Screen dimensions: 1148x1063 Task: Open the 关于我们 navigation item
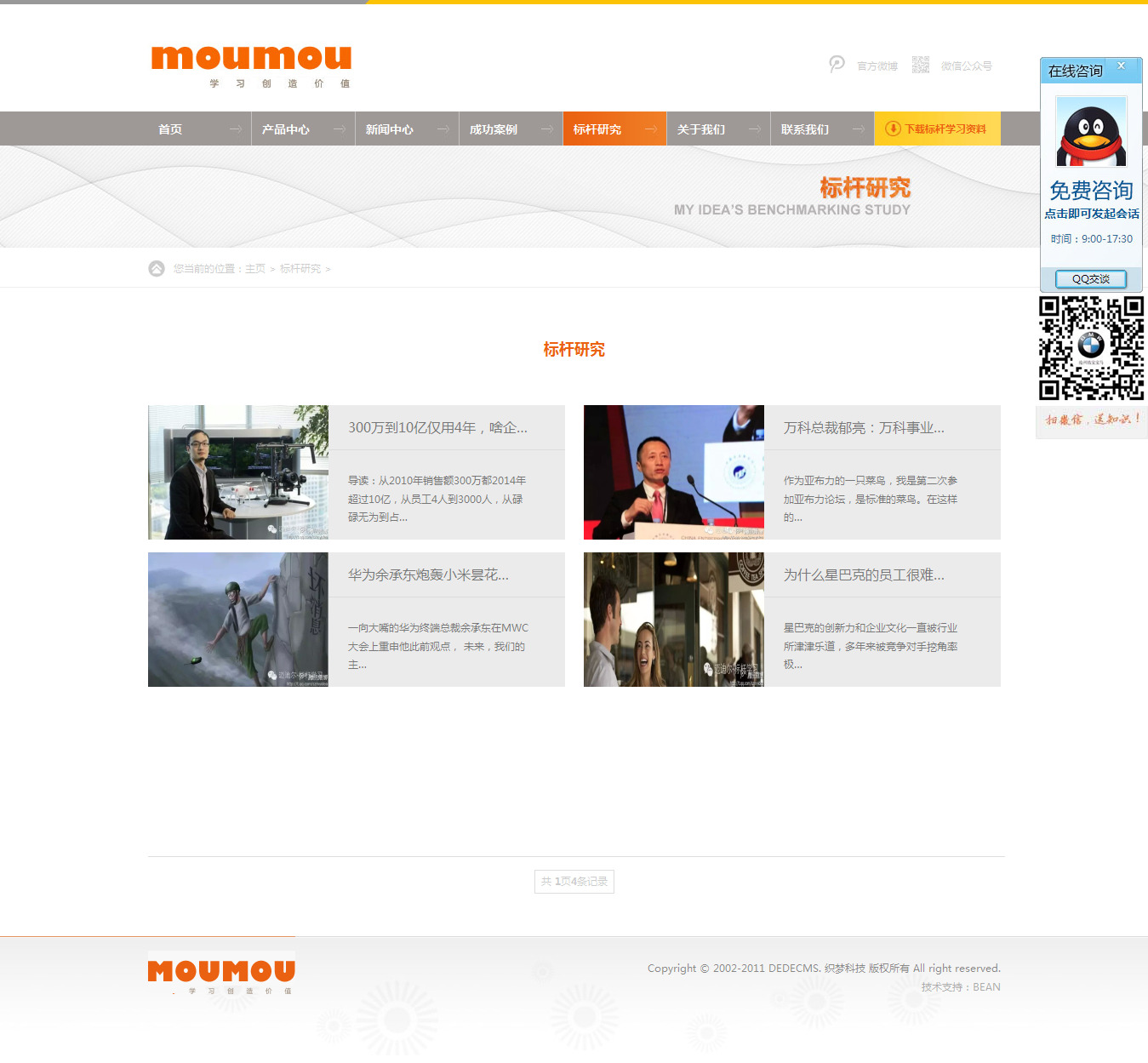(x=701, y=129)
